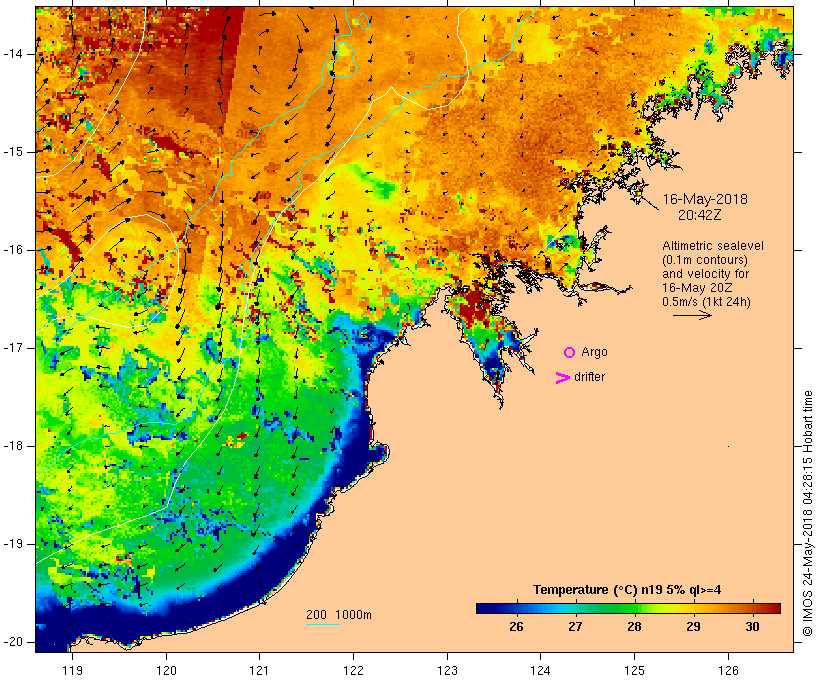This screenshot has width=820, height=680.
Task: Click the longitude axis label 126
Action: click(728, 670)
